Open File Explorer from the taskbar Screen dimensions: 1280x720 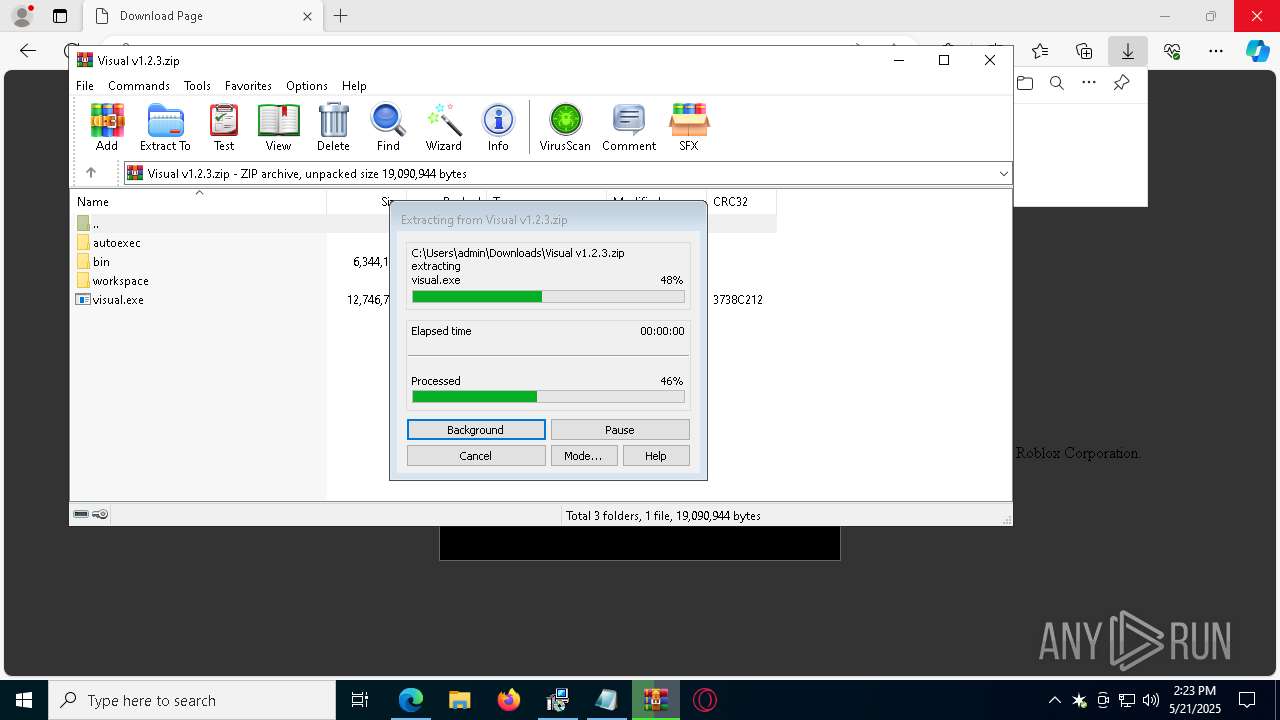pos(460,700)
